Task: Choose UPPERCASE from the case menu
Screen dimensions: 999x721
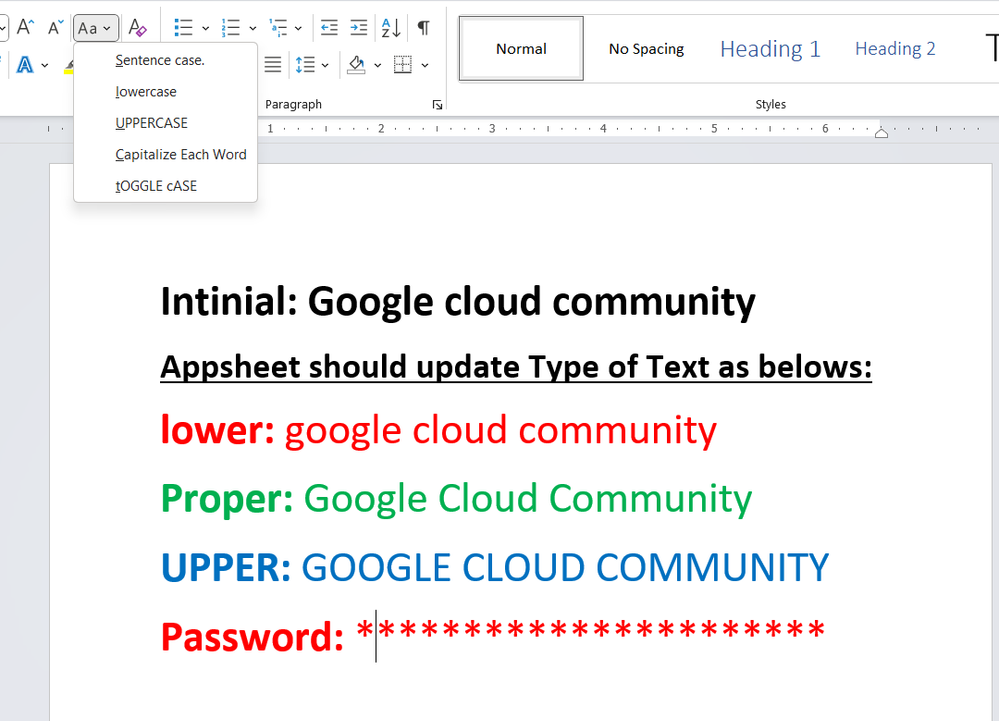Action: coord(166,123)
